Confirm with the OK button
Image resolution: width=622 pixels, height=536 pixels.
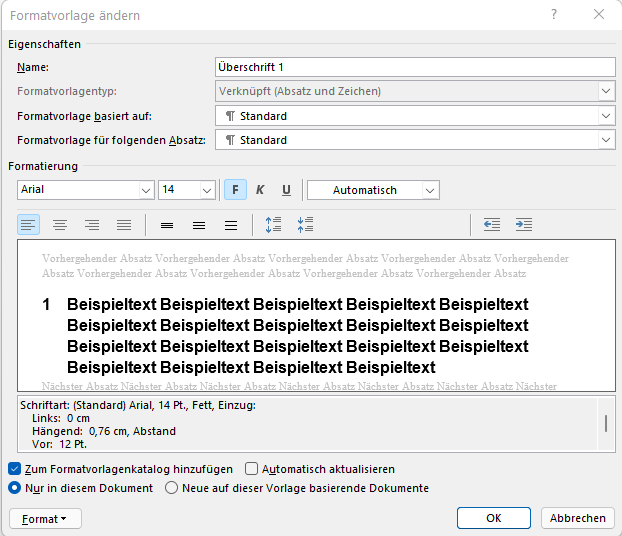[x=493, y=518]
